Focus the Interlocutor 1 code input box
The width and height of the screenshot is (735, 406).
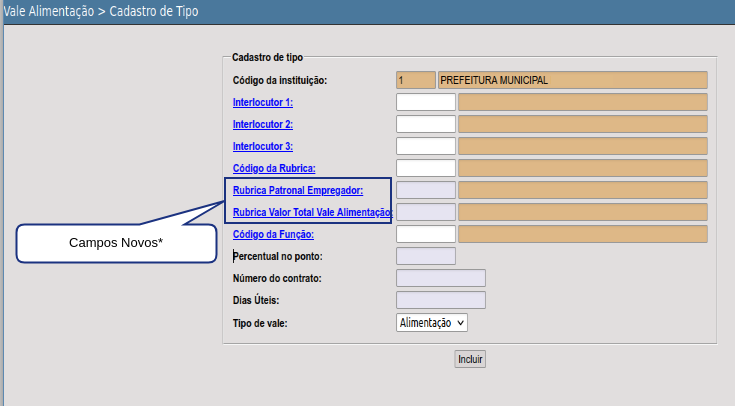pos(426,102)
